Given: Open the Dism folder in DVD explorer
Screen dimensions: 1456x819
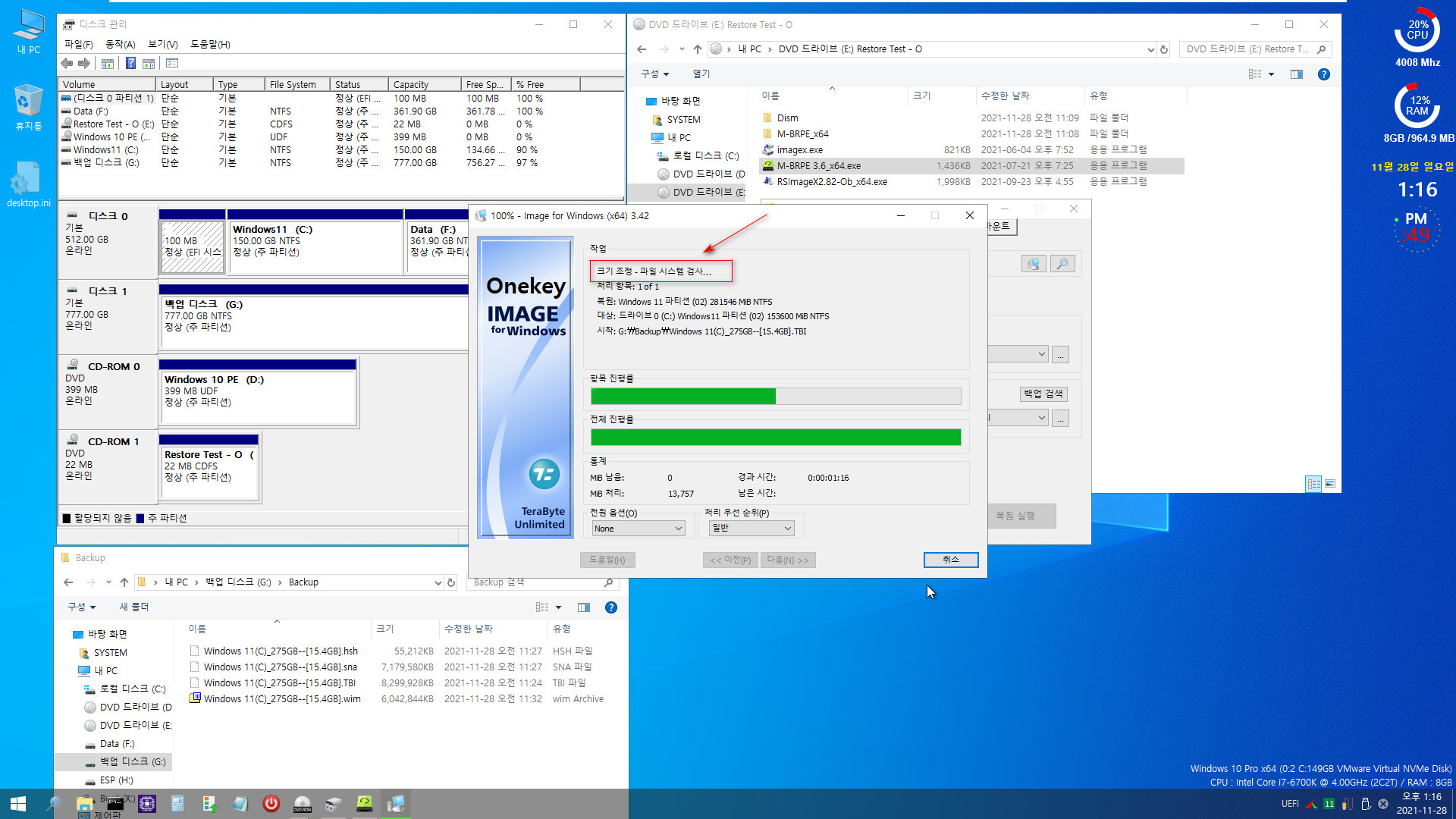Looking at the screenshot, I should coord(787,118).
